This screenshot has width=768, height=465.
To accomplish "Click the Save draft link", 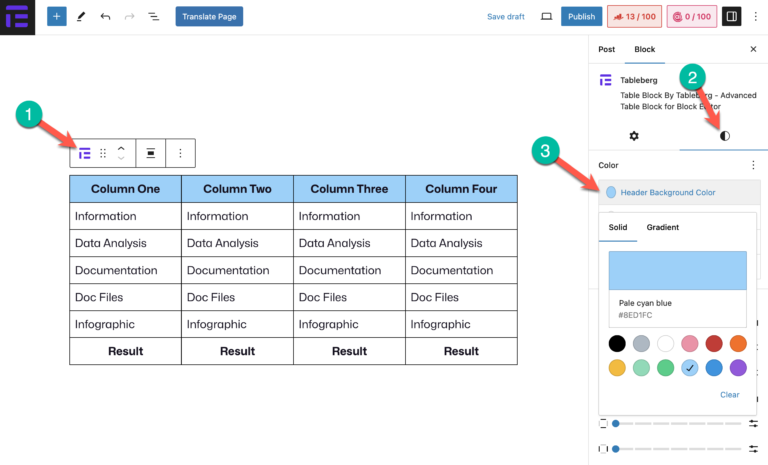I will [505, 17].
